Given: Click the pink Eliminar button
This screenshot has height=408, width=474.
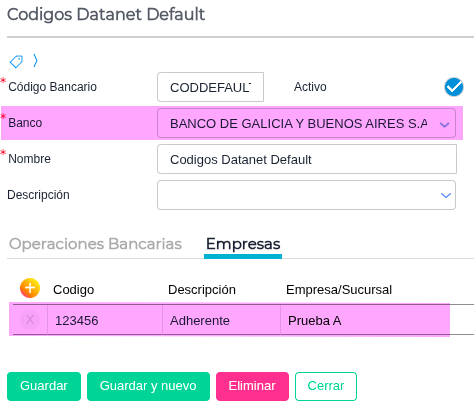Looking at the screenshot, I should (x=252, y=386).
